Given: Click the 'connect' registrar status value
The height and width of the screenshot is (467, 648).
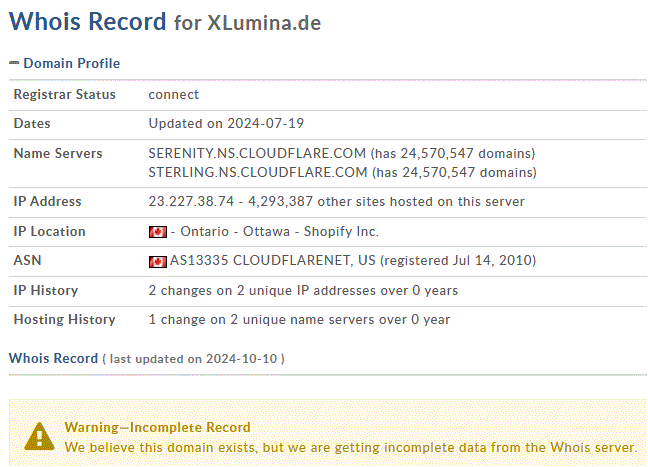Looking at the screenshot, I should 174,95.
